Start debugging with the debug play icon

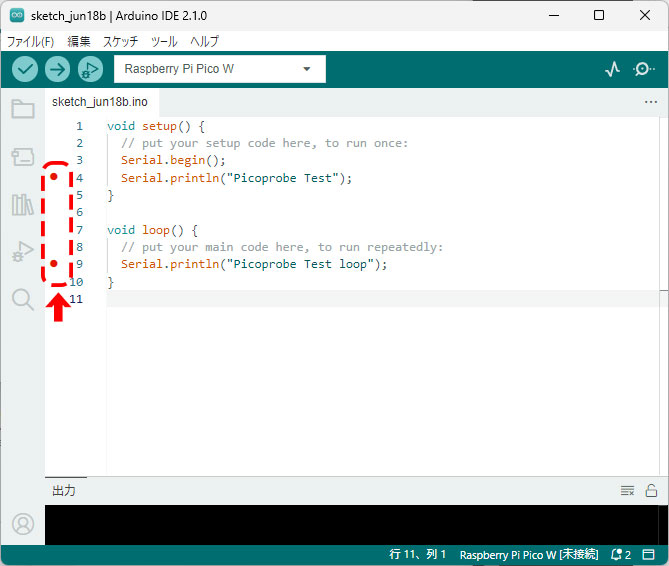(90, 69)
